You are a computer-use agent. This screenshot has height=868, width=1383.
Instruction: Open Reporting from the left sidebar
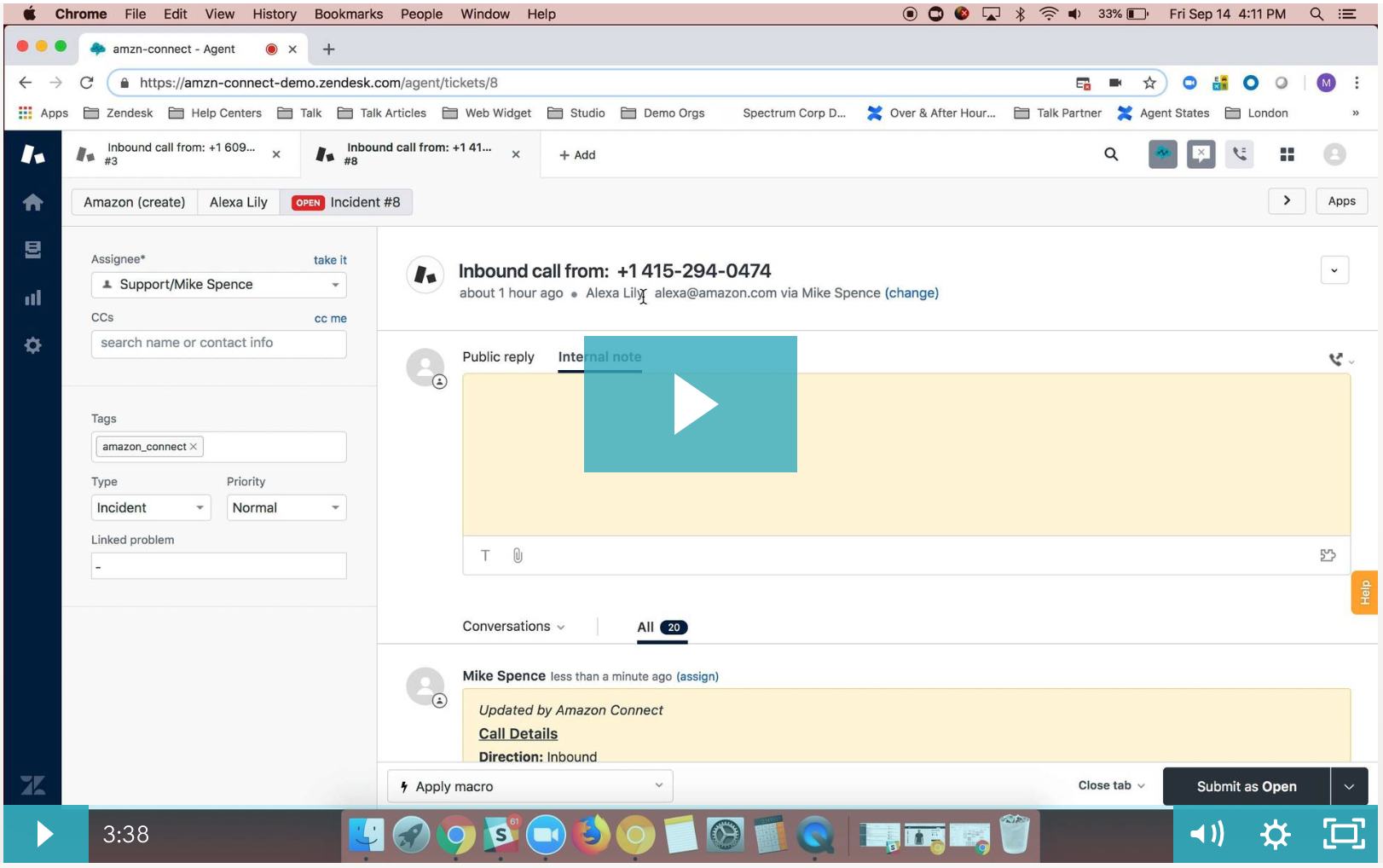(x=32, y=297)
